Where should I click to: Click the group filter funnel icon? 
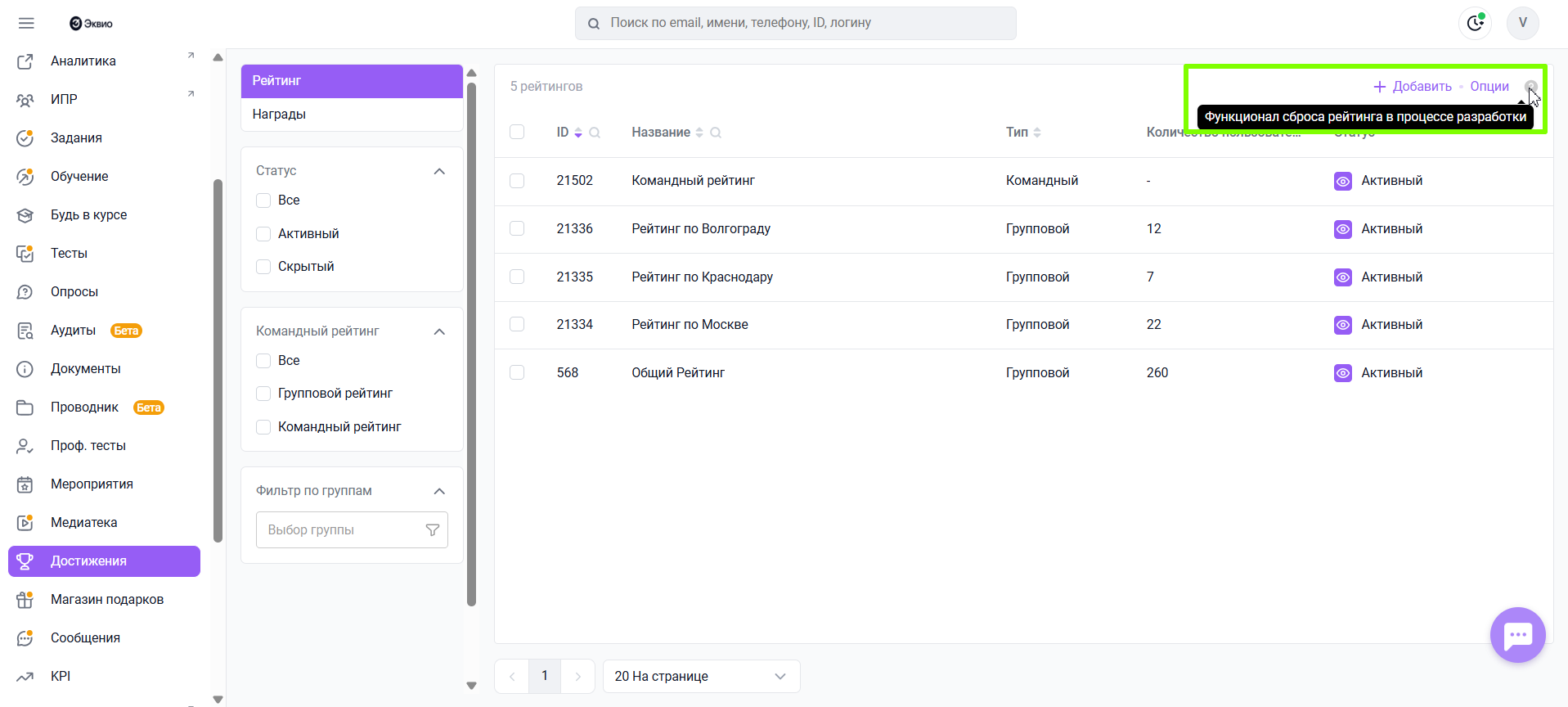(x=433, y=530)
